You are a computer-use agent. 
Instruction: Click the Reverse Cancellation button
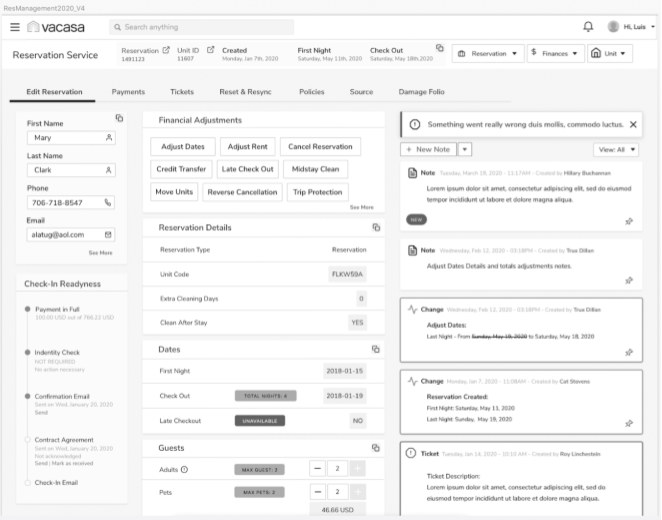[242, 192]
